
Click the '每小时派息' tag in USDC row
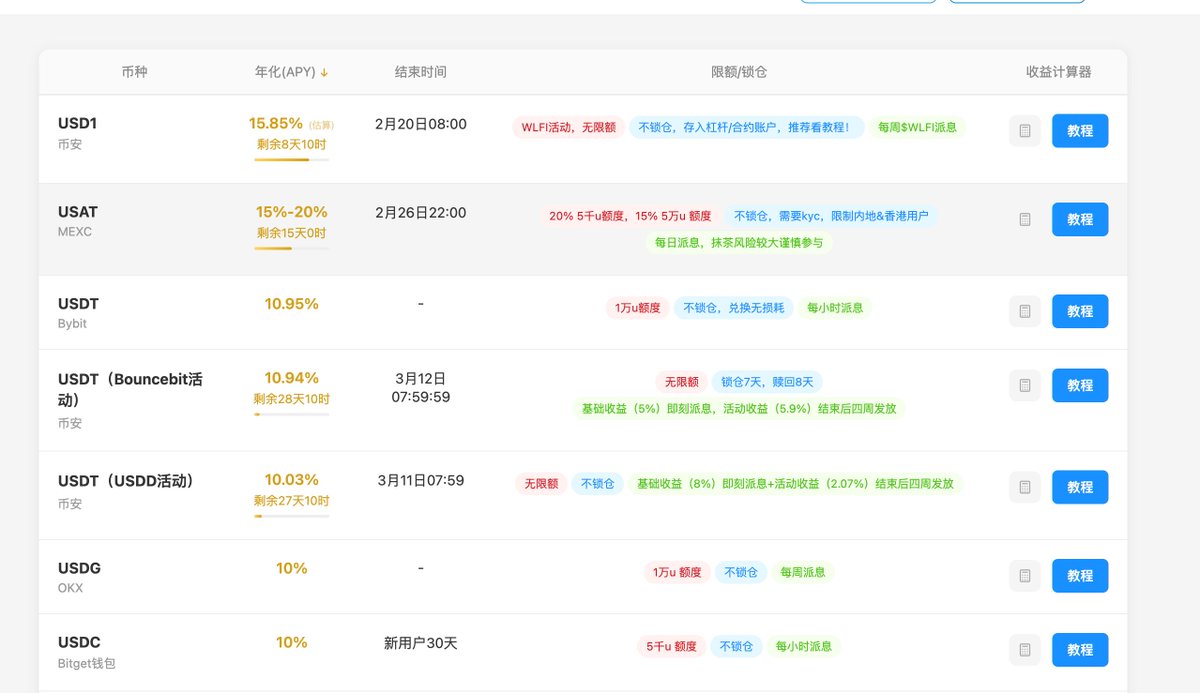tap(804, 646)
